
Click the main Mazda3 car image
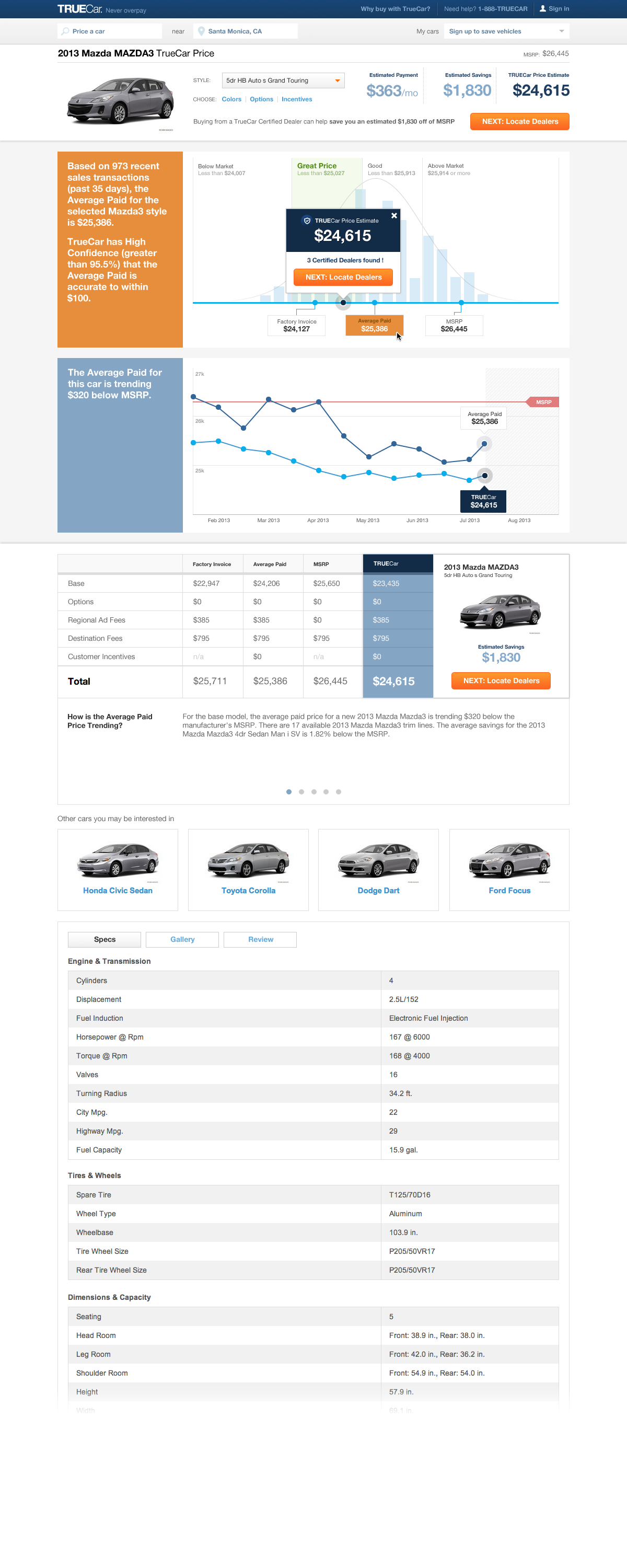click(121, 101)
